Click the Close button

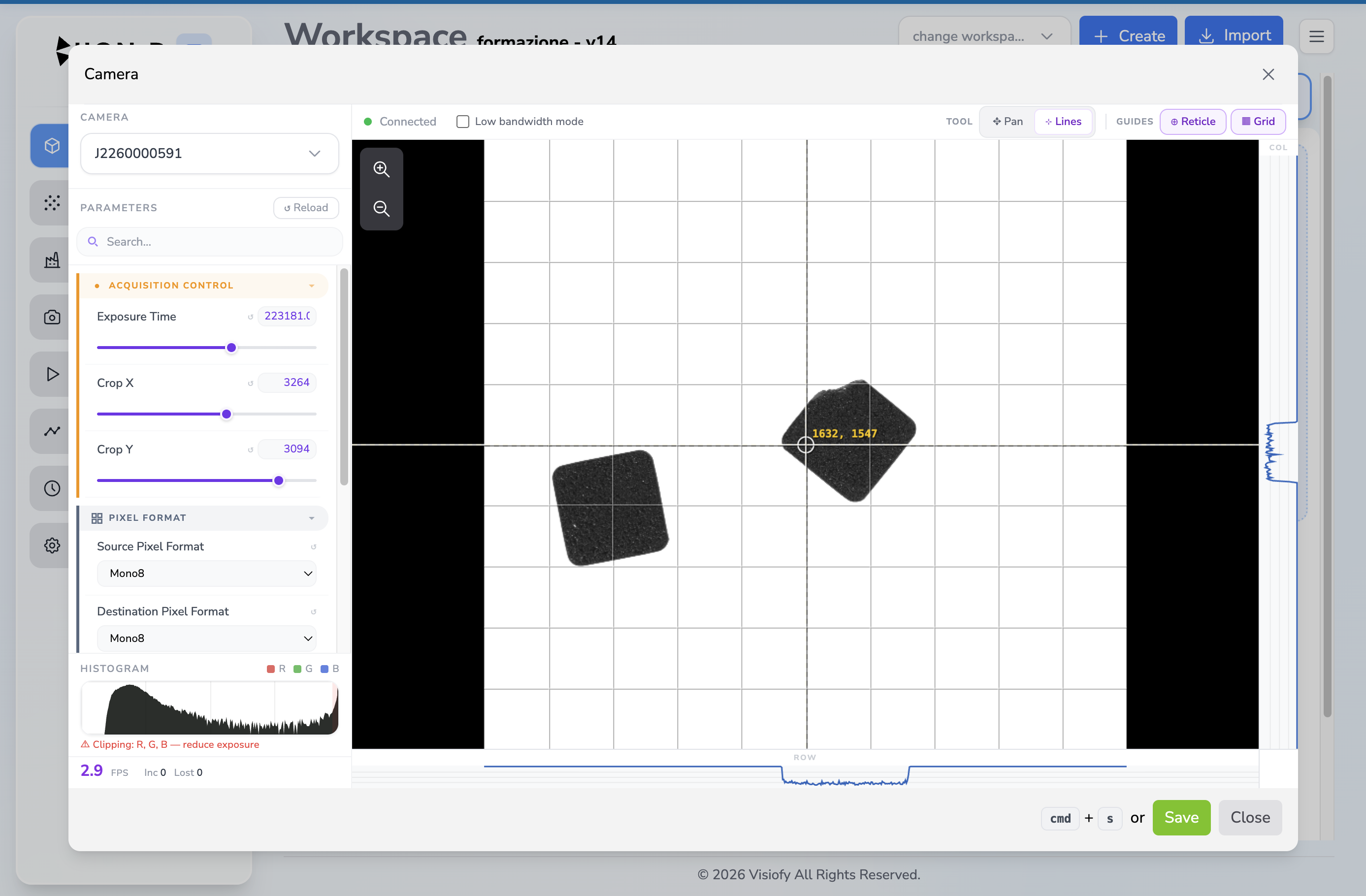point(1249,817)
